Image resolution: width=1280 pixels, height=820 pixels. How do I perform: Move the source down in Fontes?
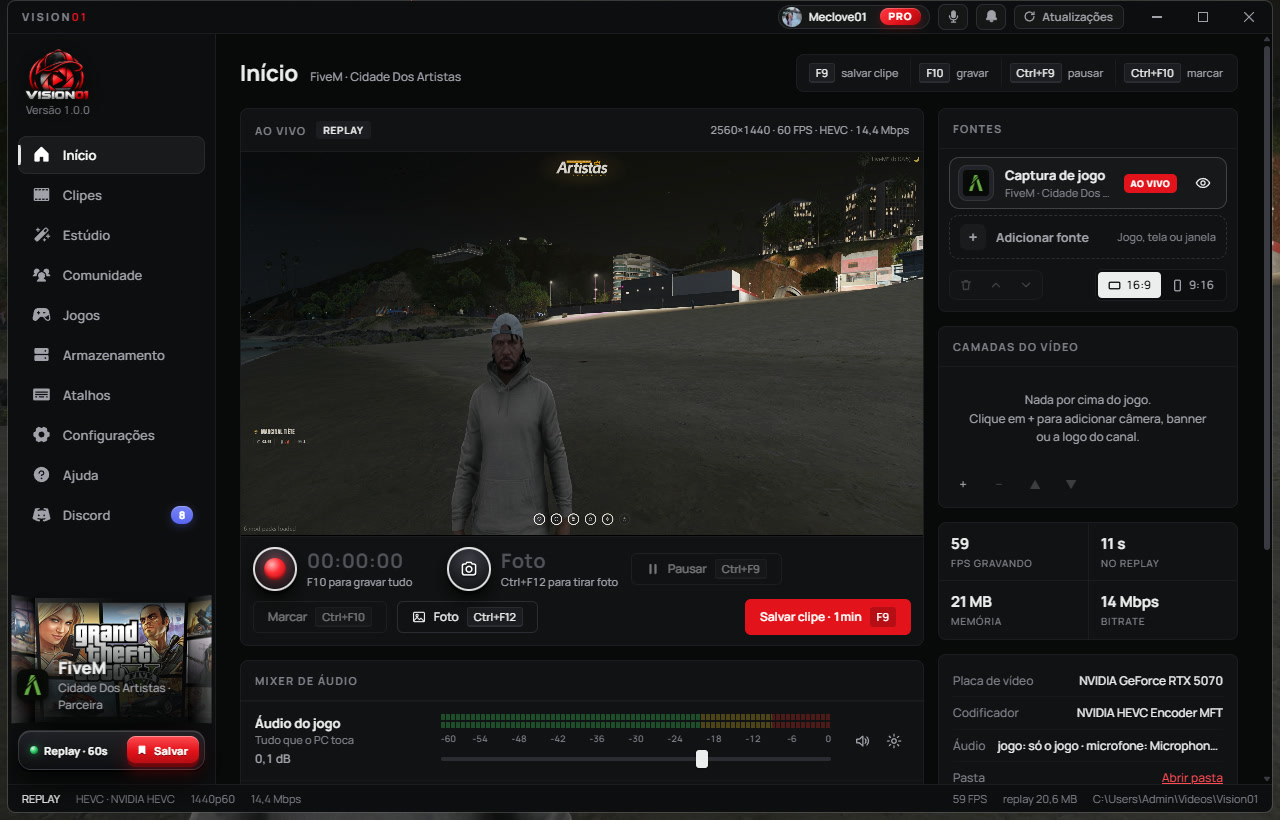coord(1026,285)
